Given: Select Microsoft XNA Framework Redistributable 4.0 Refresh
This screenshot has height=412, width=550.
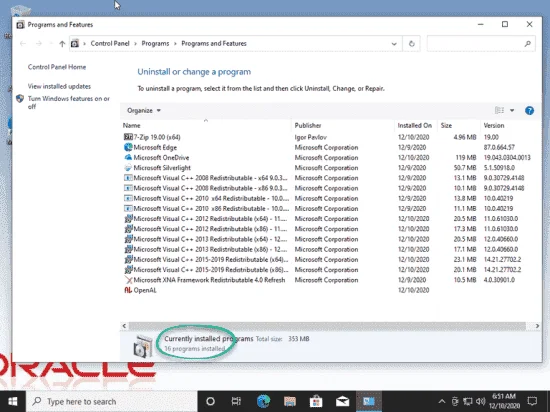Looking at the screenshot, I should point(209,280).
